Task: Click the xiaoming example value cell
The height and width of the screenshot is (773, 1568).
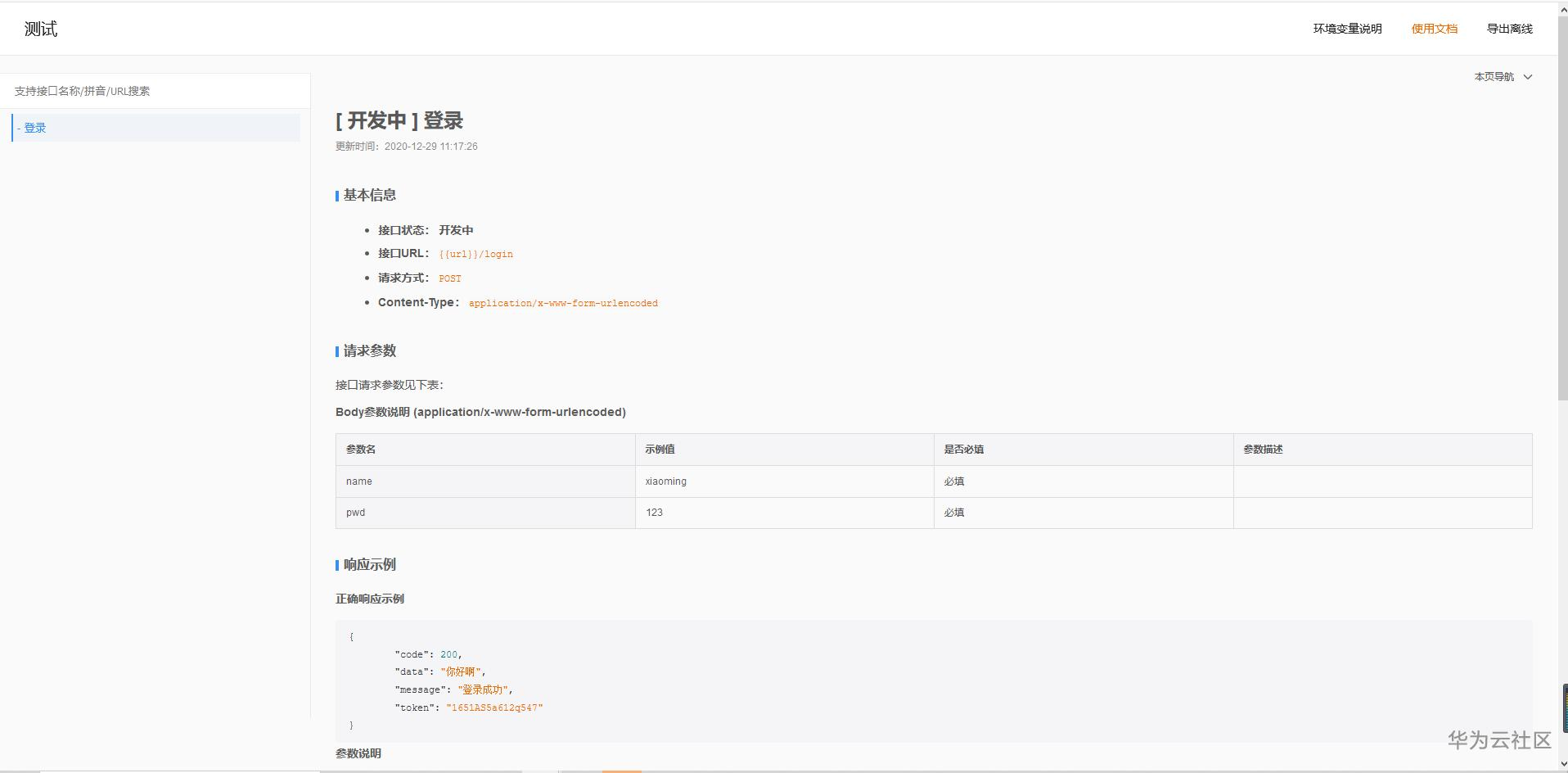Action: point(784,481)
